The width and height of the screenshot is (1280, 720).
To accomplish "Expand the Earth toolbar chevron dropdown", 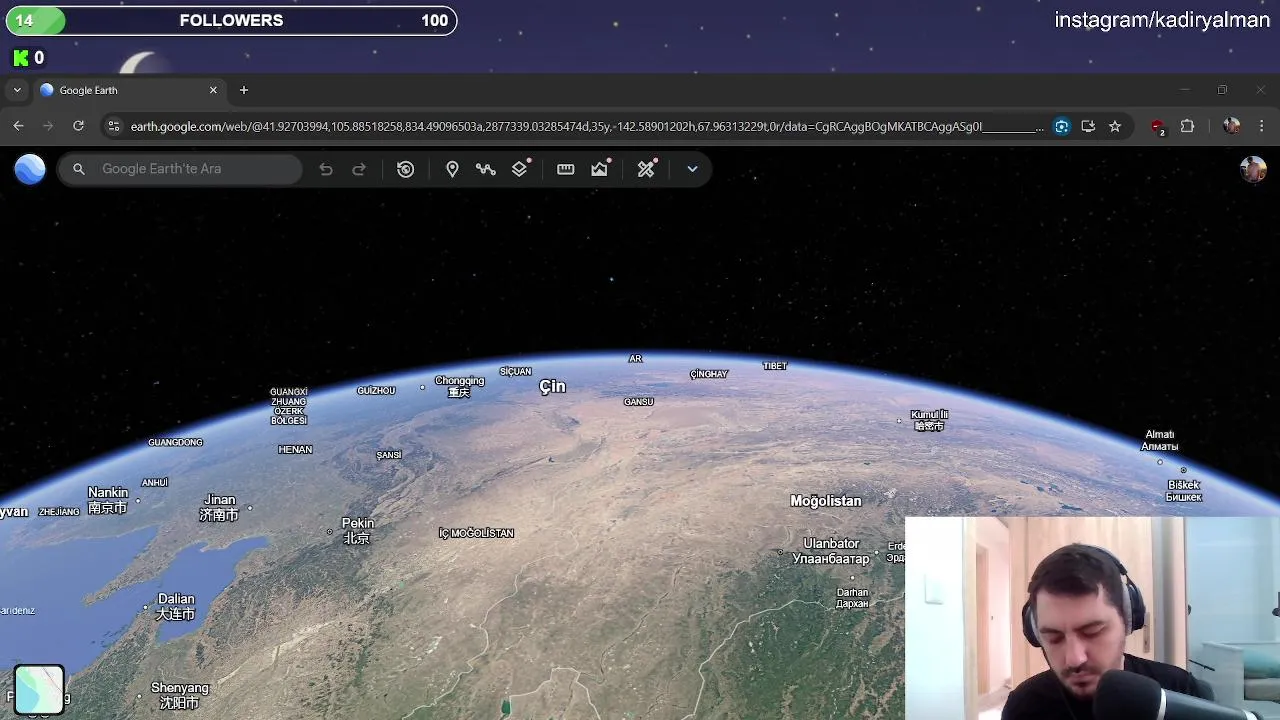I will tap(692, 169).
